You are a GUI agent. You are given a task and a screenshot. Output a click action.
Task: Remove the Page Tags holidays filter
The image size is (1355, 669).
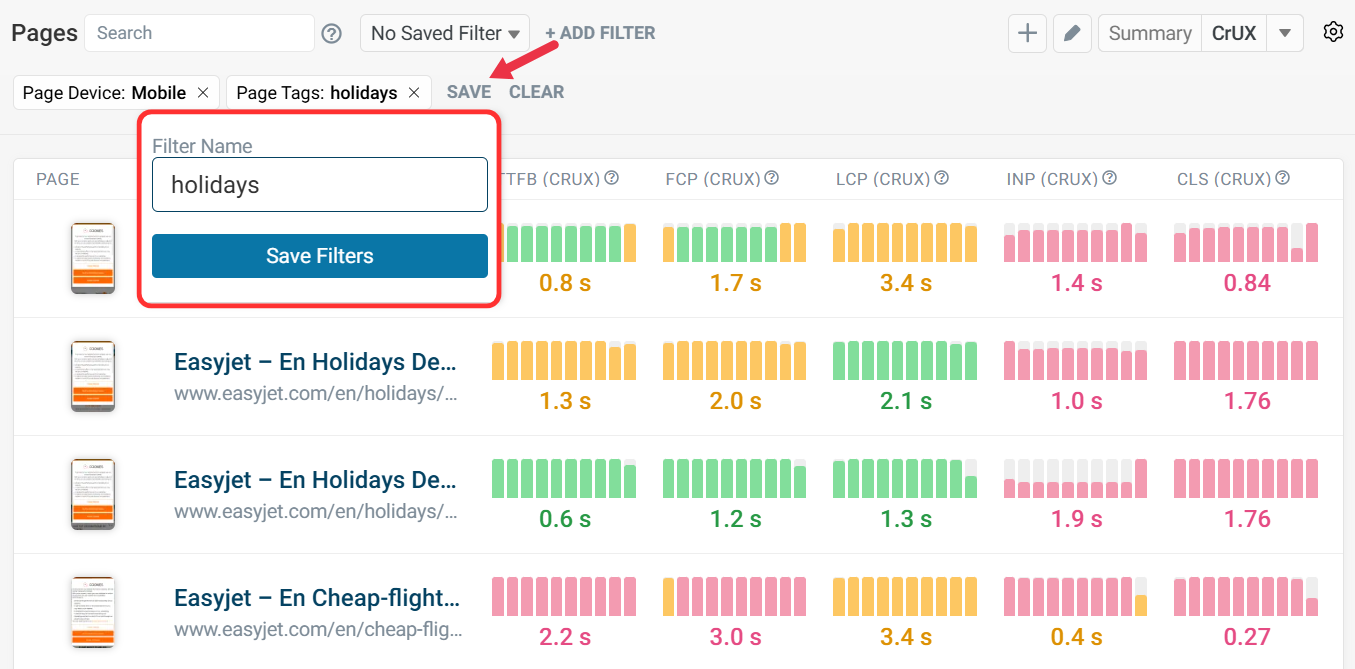[415, 92]
